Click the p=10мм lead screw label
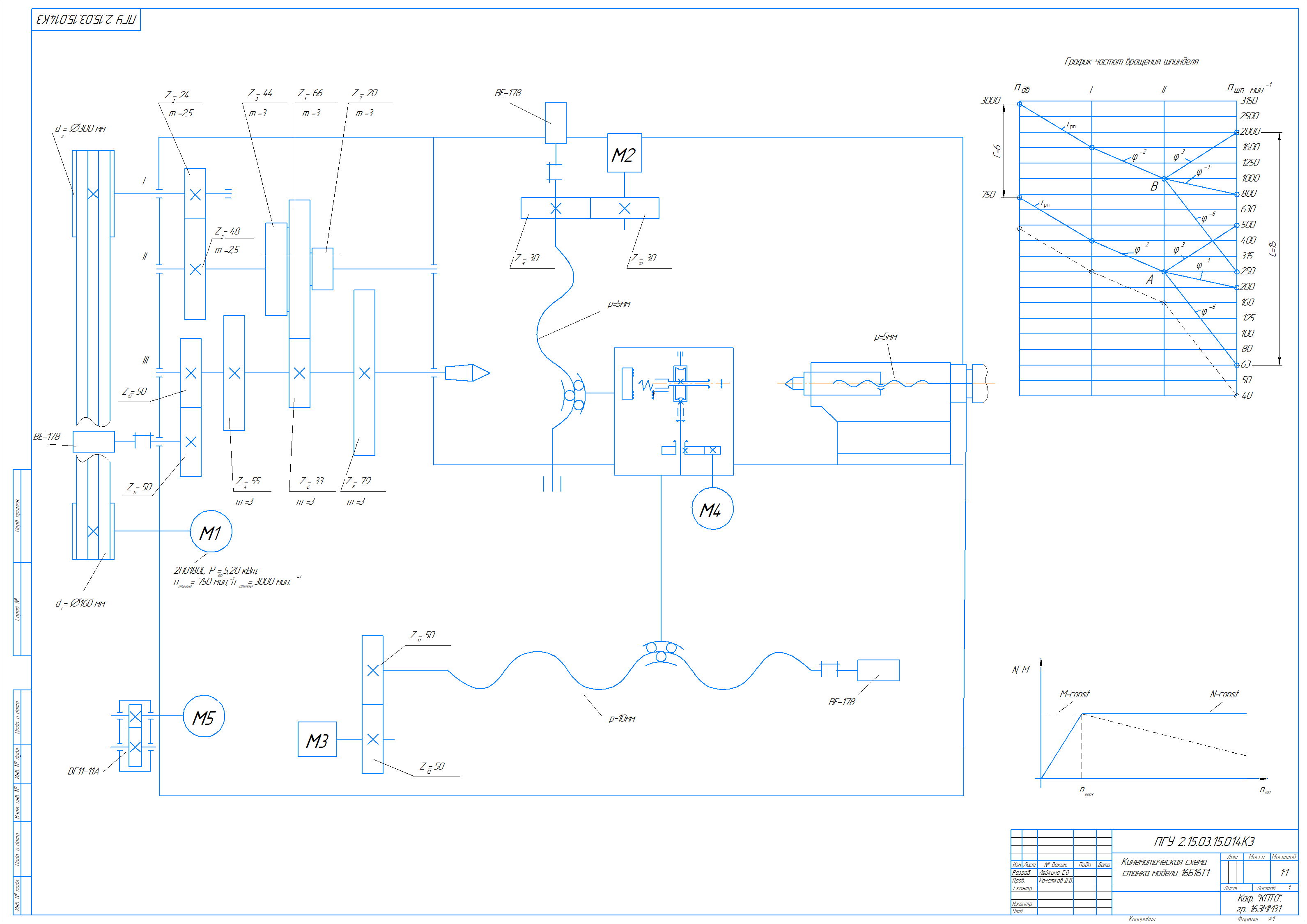The image size is (1307, 924). coord(622,719)
